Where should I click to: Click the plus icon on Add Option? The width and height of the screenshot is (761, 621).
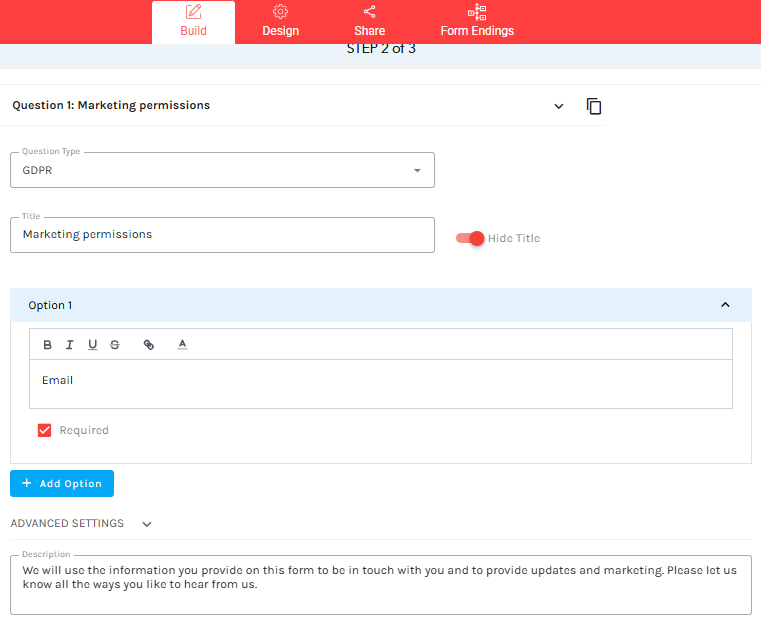pyautogui.click(x=27, y=483)
